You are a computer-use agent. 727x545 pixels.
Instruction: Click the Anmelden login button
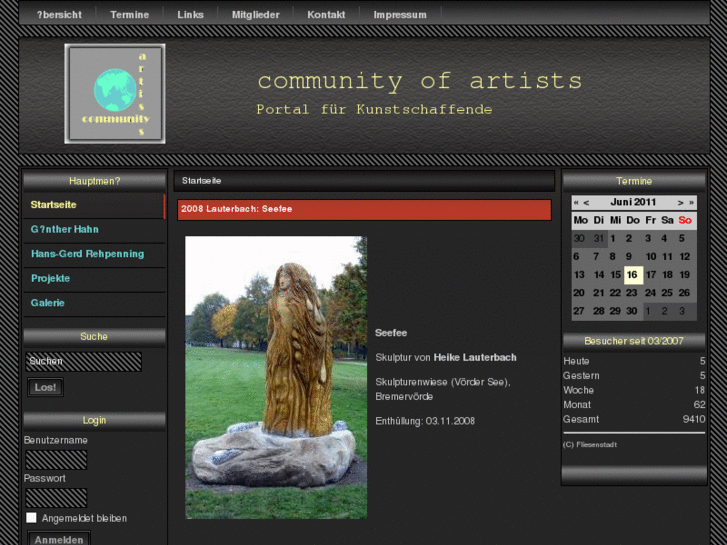[58, 539]
